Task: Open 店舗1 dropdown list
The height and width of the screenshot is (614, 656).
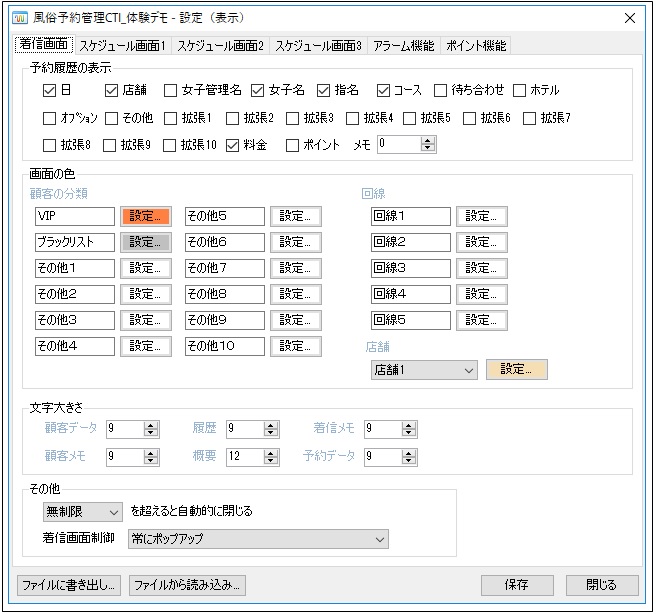Action: (423, 369)
